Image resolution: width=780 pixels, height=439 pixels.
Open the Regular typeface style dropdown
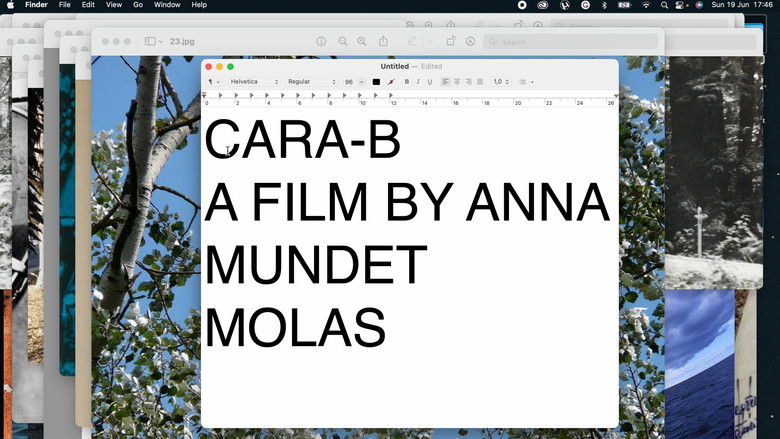tap(311, 81)
